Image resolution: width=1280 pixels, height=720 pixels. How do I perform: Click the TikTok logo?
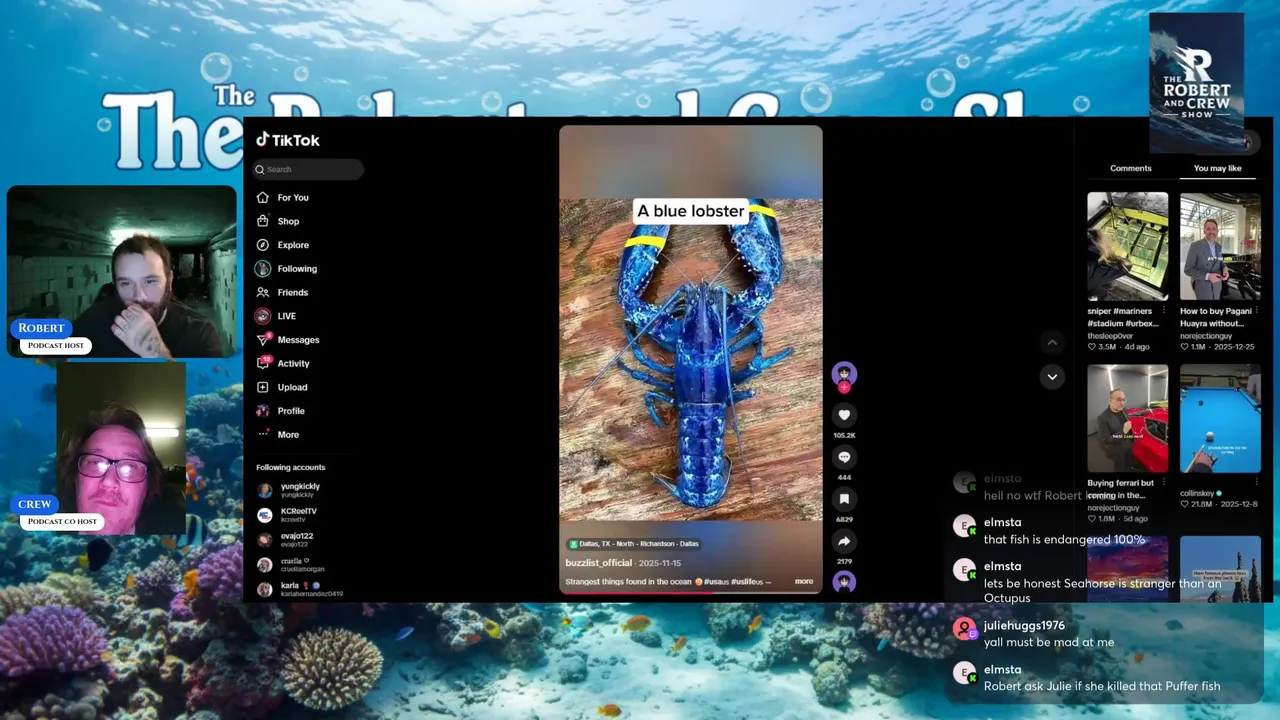click(x=288, y=140)
